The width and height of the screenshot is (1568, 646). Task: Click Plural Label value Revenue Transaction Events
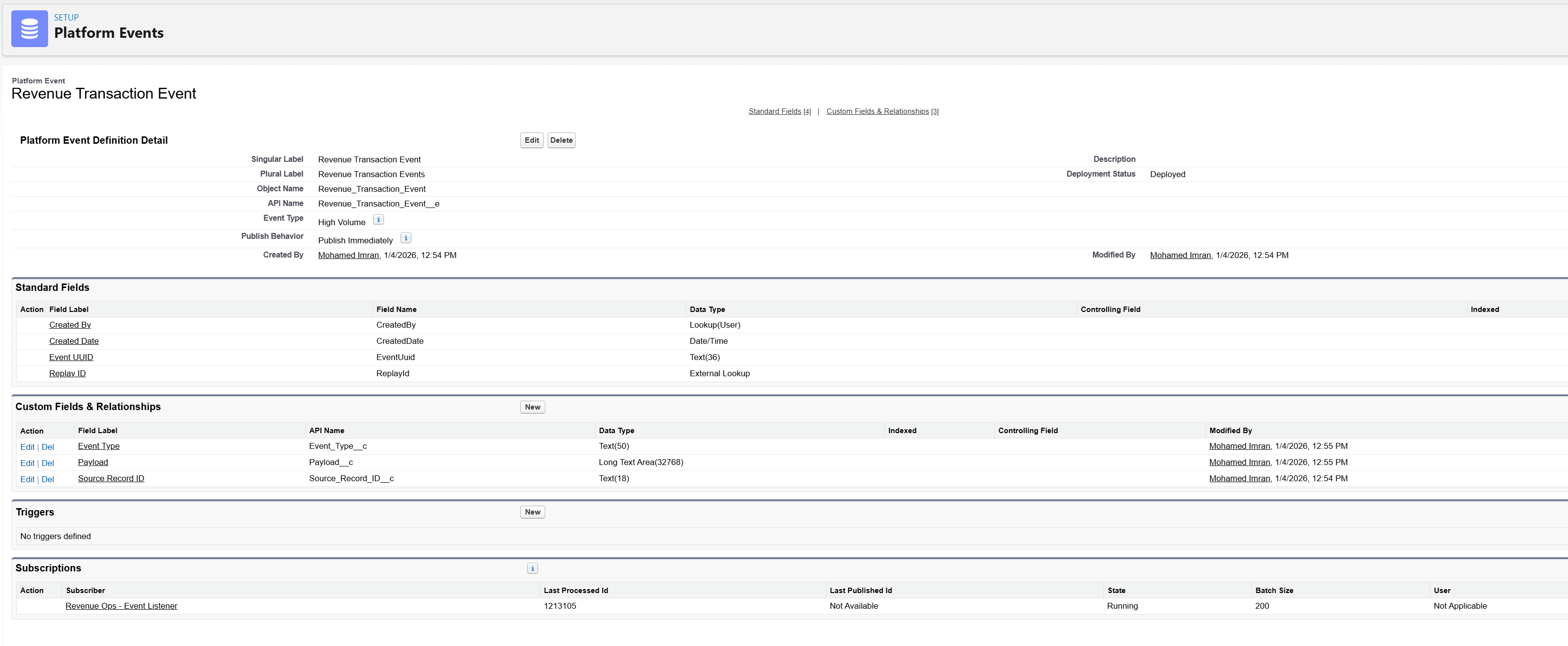(x=372, y=175)
